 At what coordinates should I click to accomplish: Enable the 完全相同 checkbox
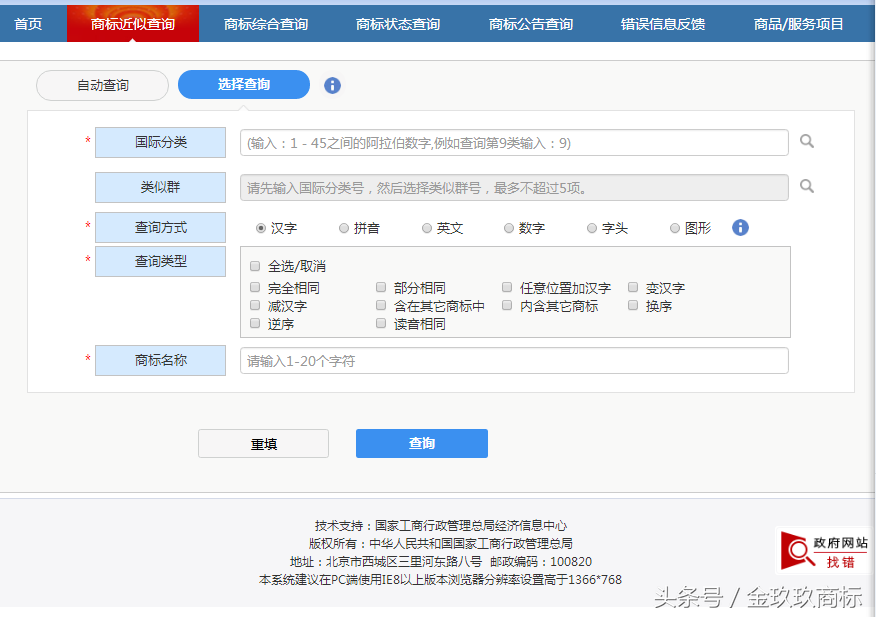point(254,288)
